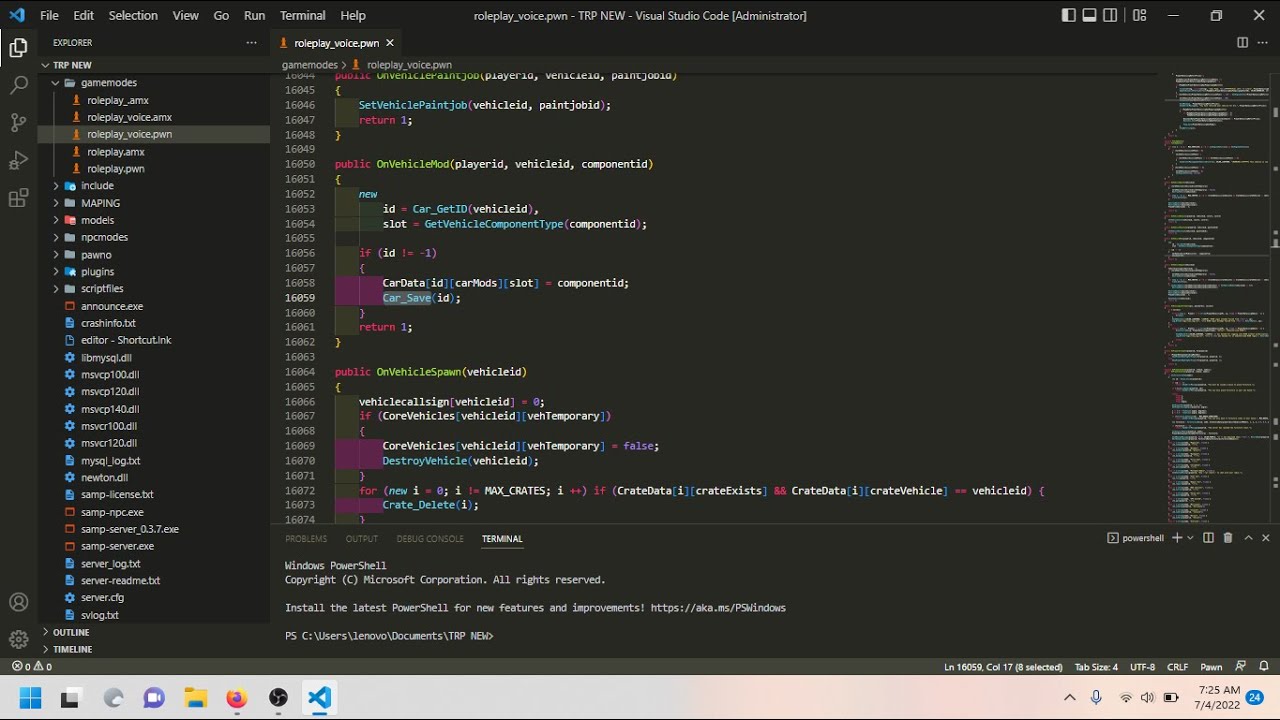Open notifications bell in status bar

1263,666
